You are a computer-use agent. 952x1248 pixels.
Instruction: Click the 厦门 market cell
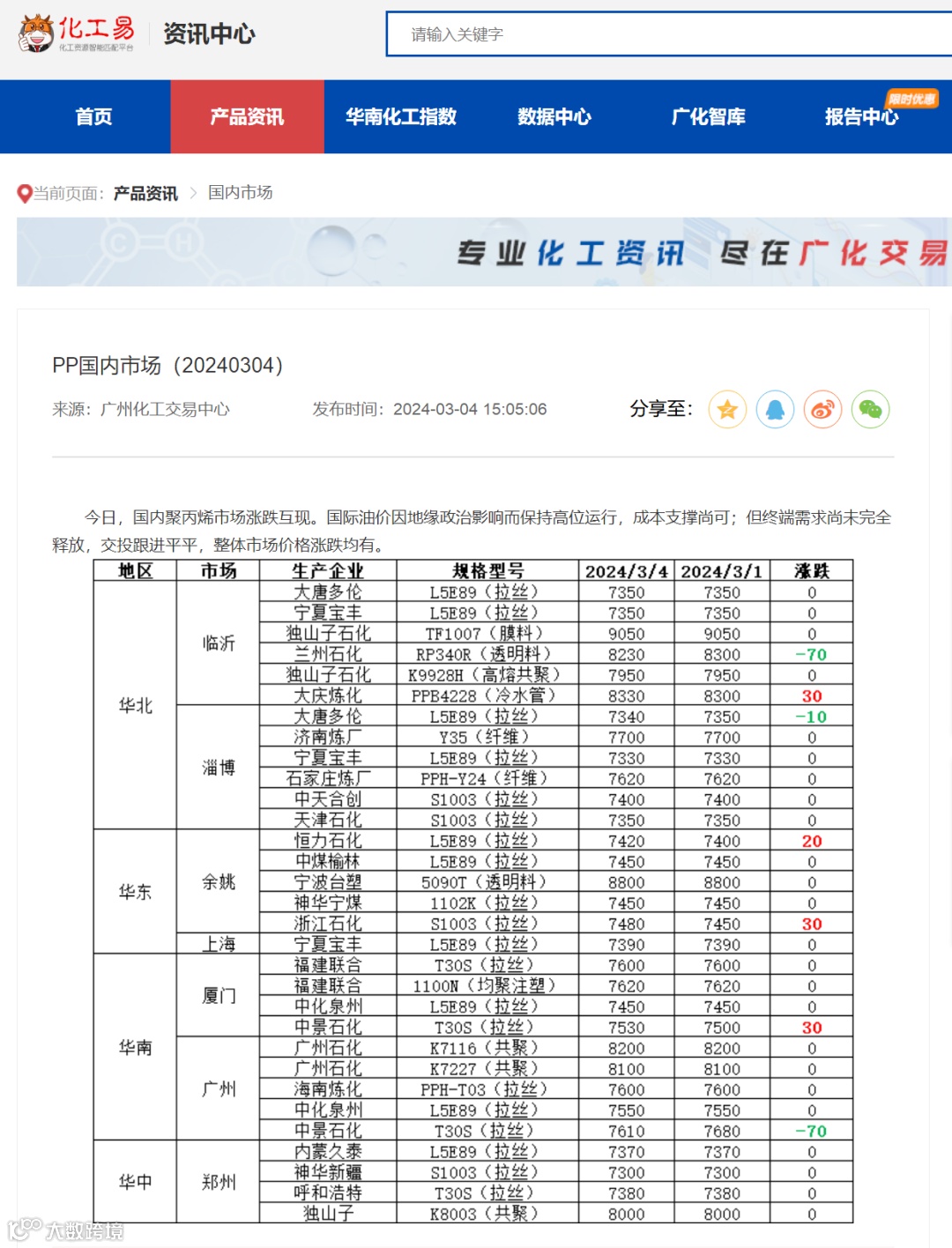pyautogui.click(x=219, y=995)
